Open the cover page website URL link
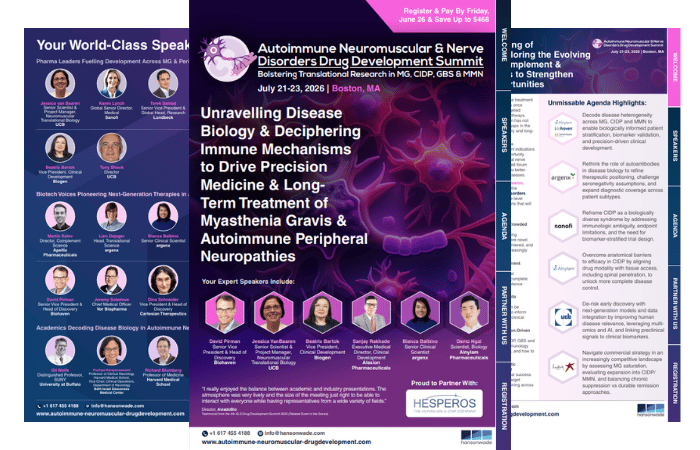 tap(286, 442)
